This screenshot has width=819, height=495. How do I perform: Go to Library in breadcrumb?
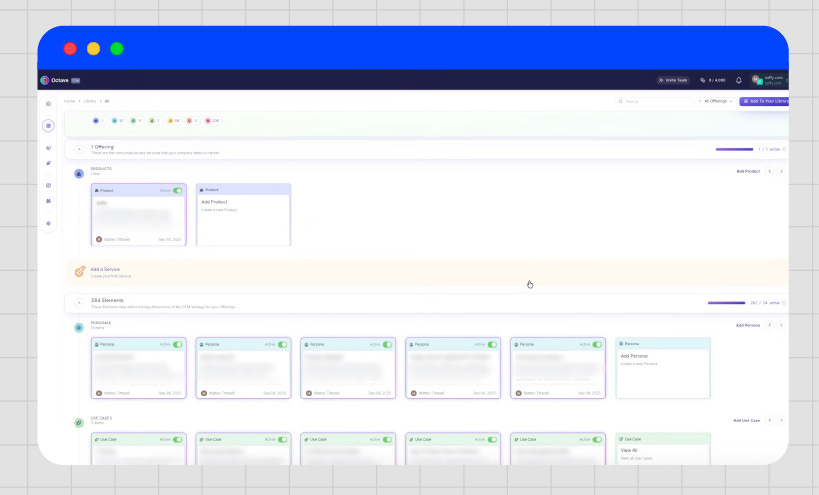pos(90,101)
